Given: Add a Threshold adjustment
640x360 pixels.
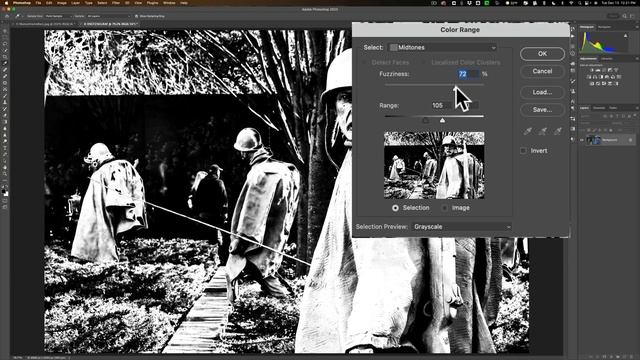Looking at the screenshot, I should click(x=604, y=84).
